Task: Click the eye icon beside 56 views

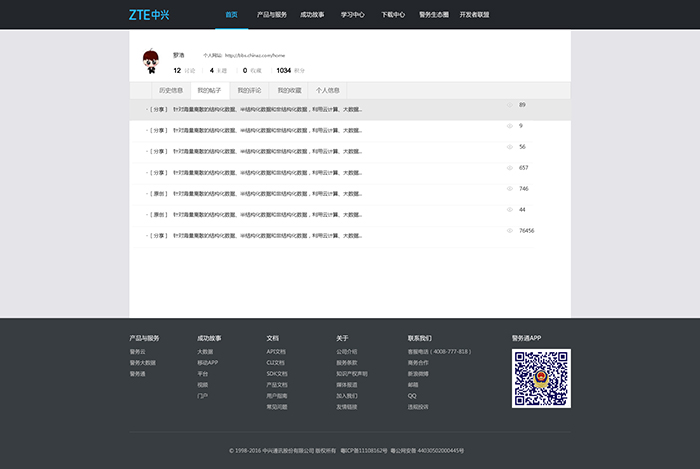Action: pos(509,147)
